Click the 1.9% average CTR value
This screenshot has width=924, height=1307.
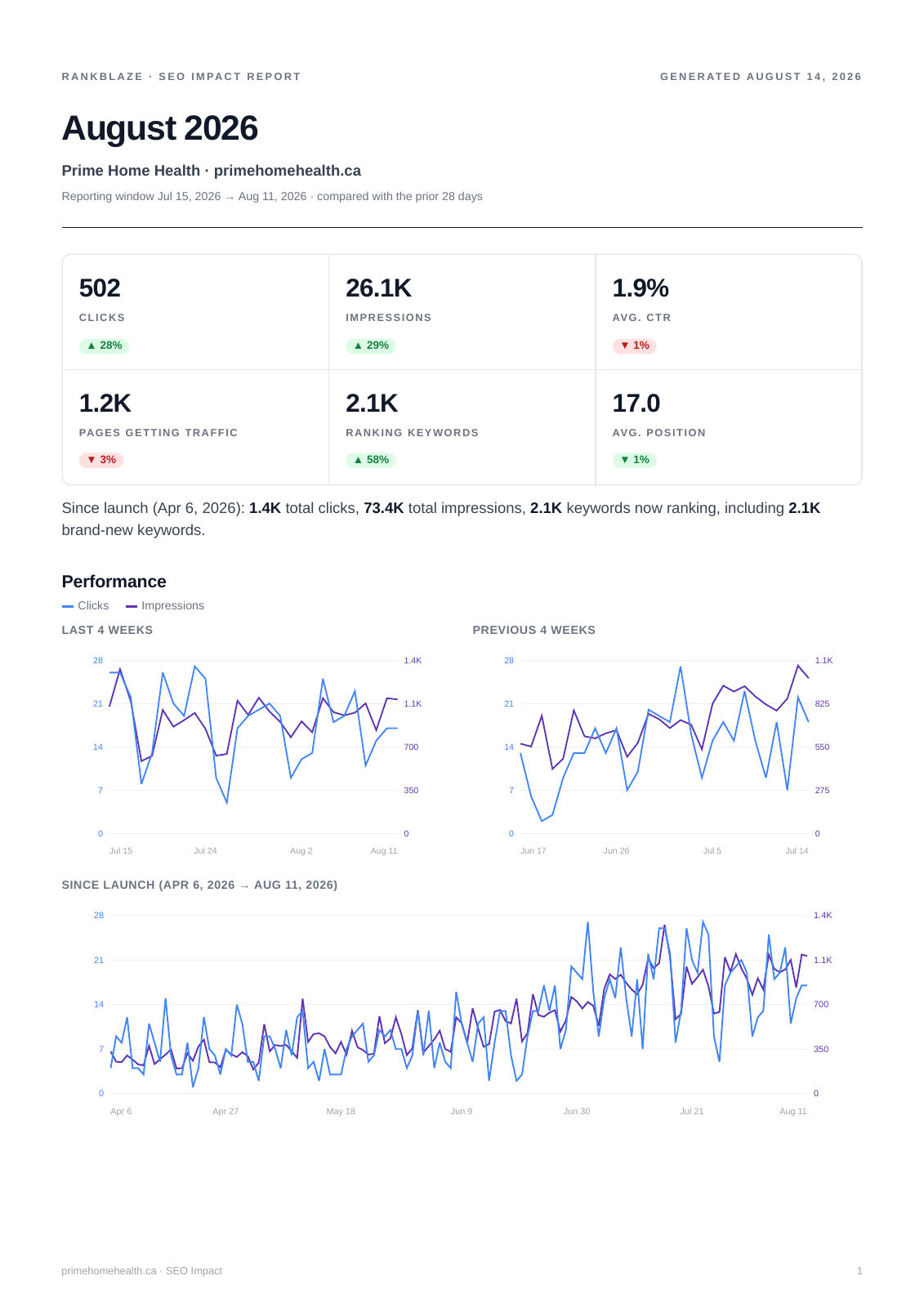641,288
